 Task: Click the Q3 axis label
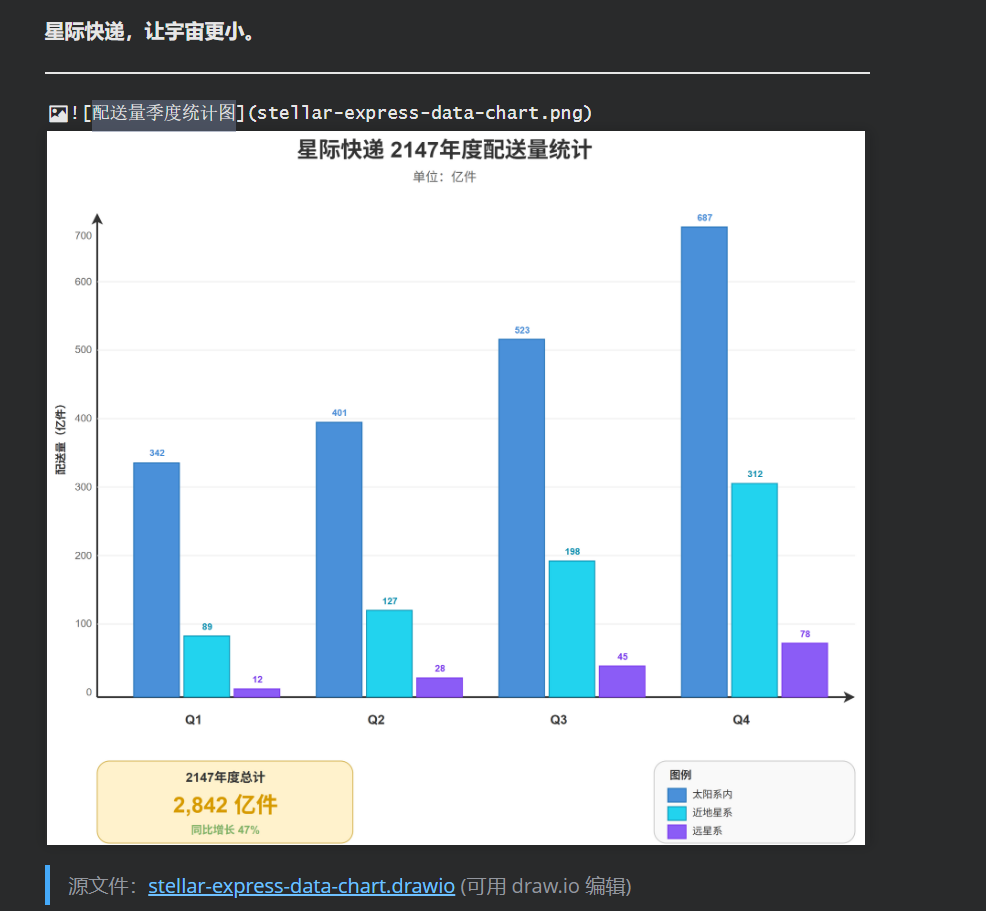coord(558,720)
